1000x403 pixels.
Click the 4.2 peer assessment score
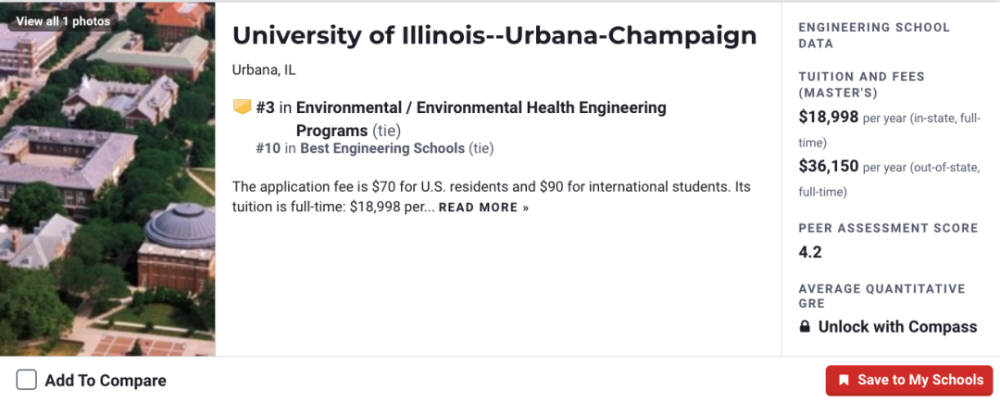coord(810,252)
